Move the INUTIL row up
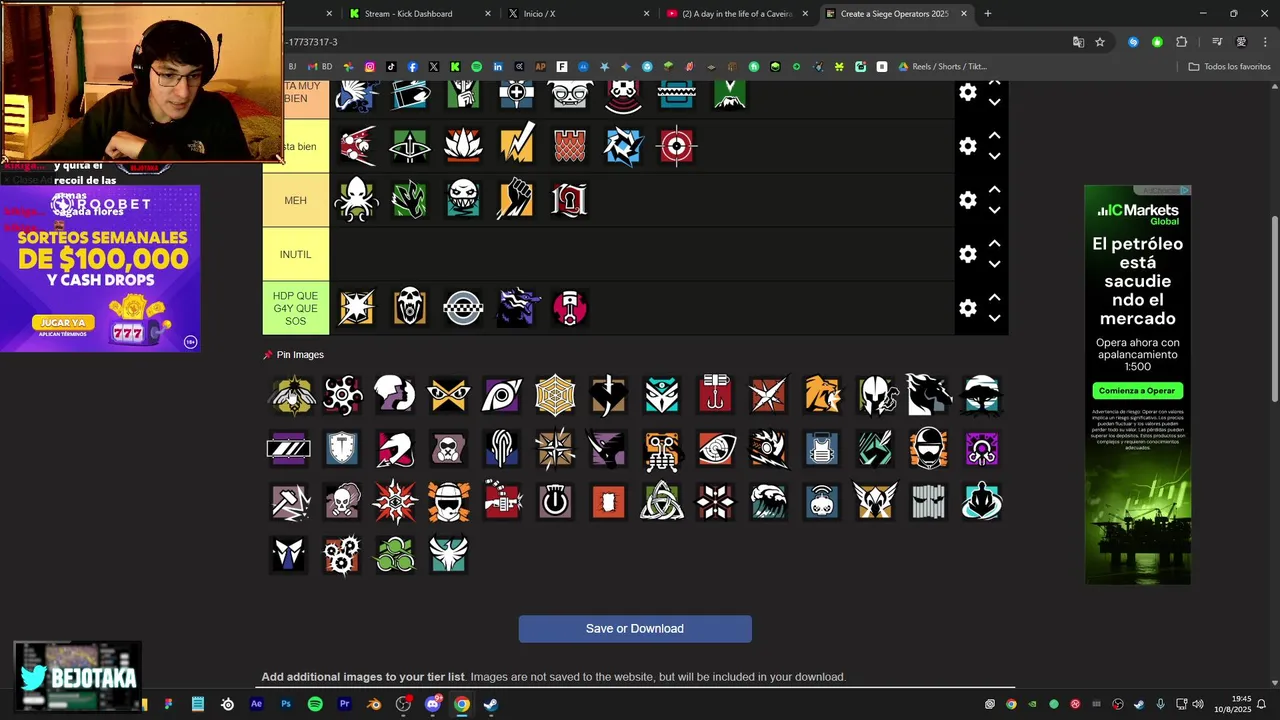The image size is (1280, 720). pos(995,244)
